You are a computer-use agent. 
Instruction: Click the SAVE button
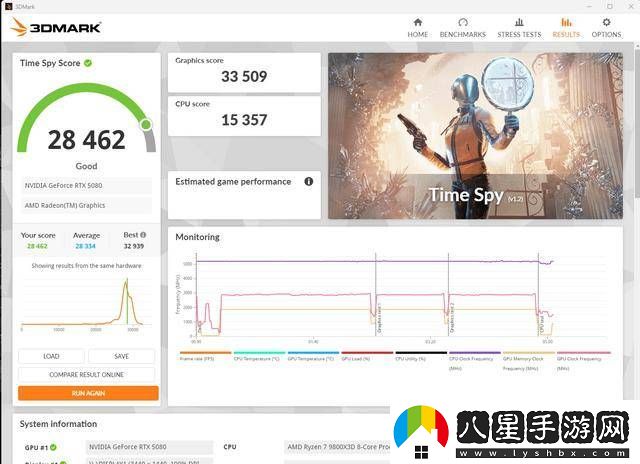[122, 356]
